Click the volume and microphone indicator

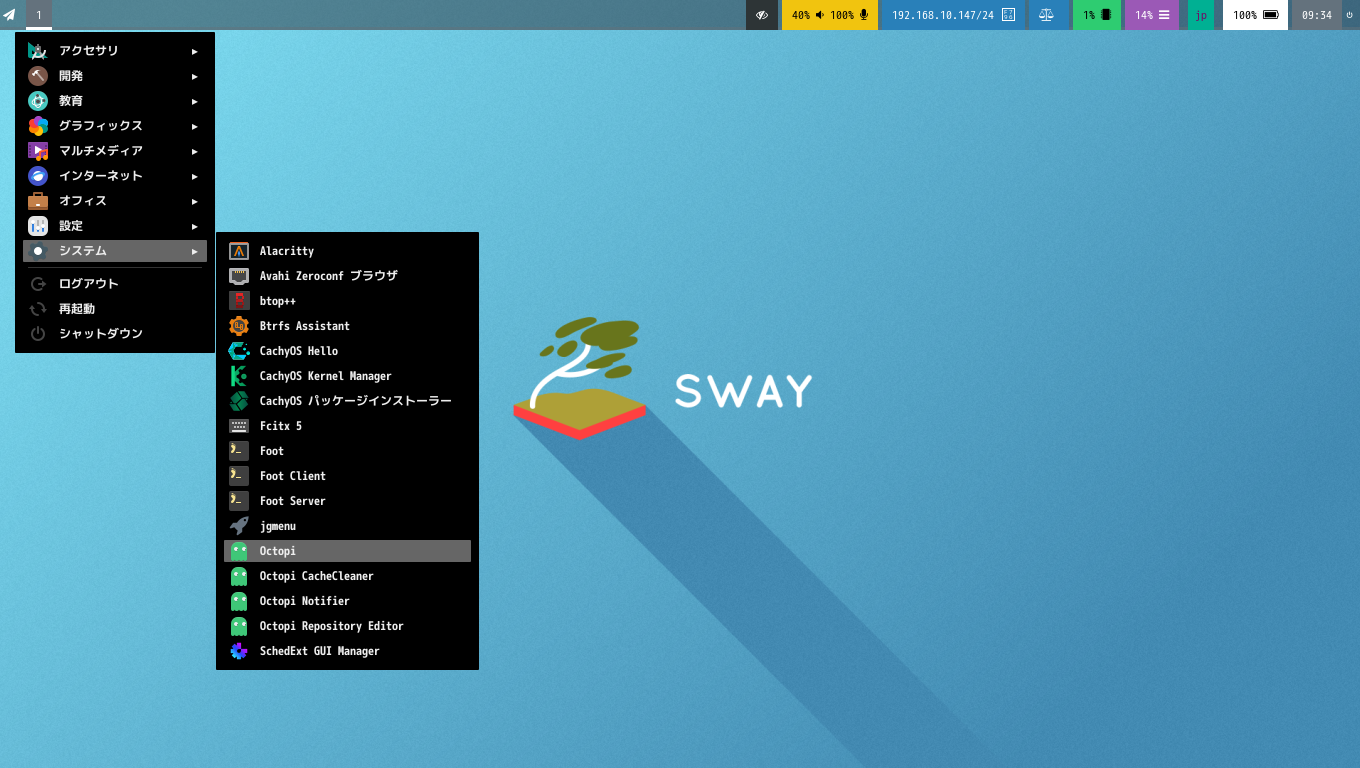coord(830,15)
